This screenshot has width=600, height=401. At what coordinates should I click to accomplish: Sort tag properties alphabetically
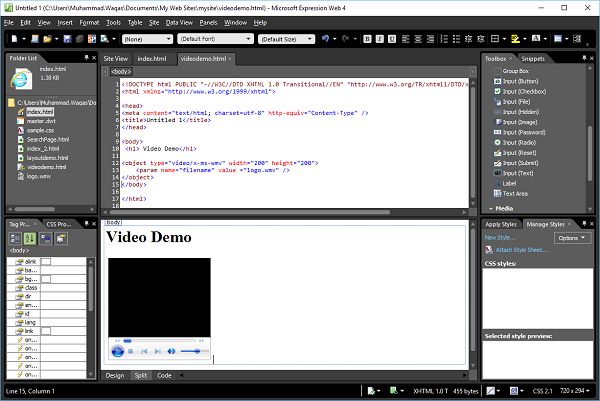[28, 238]
